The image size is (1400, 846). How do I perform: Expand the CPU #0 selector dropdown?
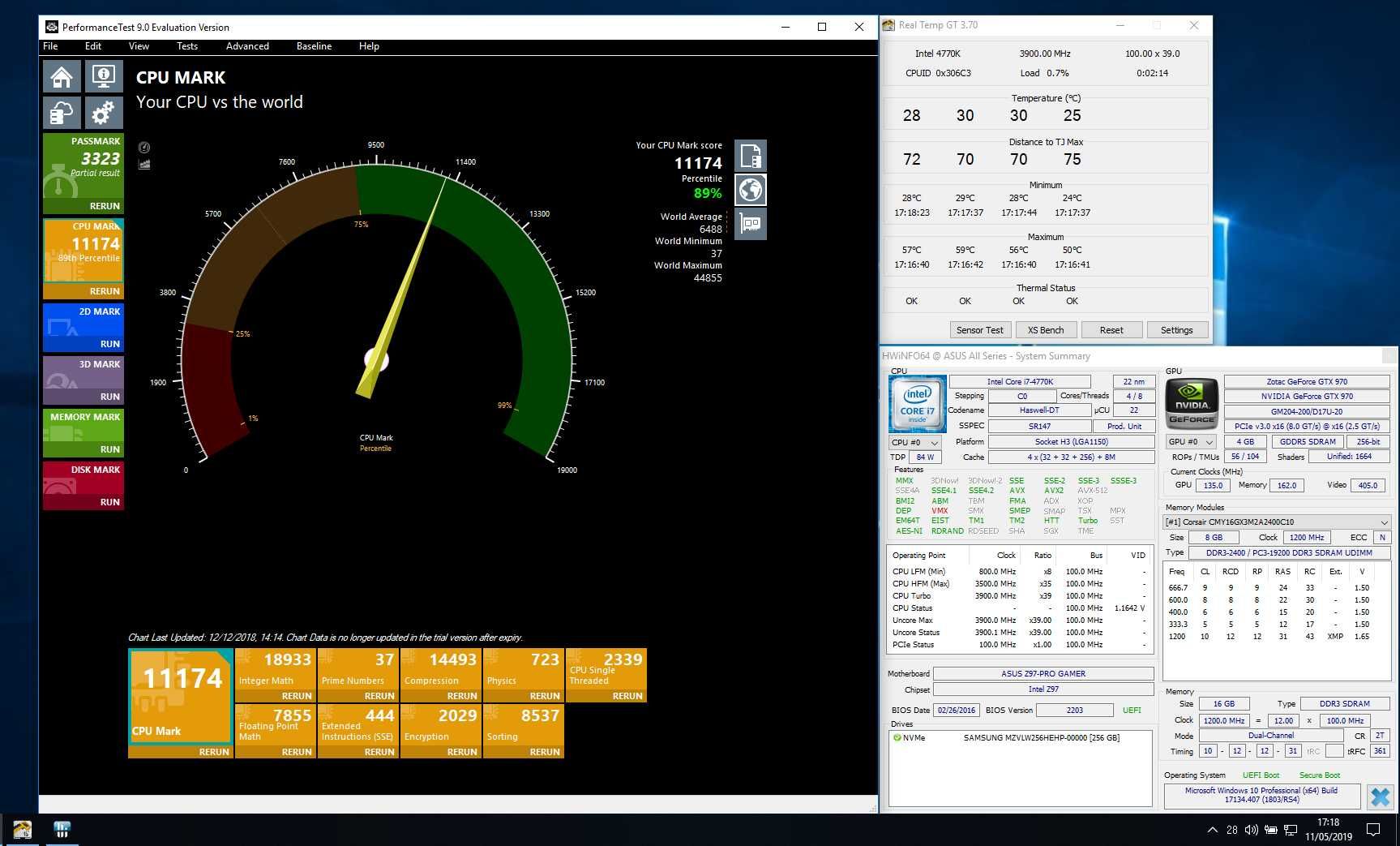(915, 443)
